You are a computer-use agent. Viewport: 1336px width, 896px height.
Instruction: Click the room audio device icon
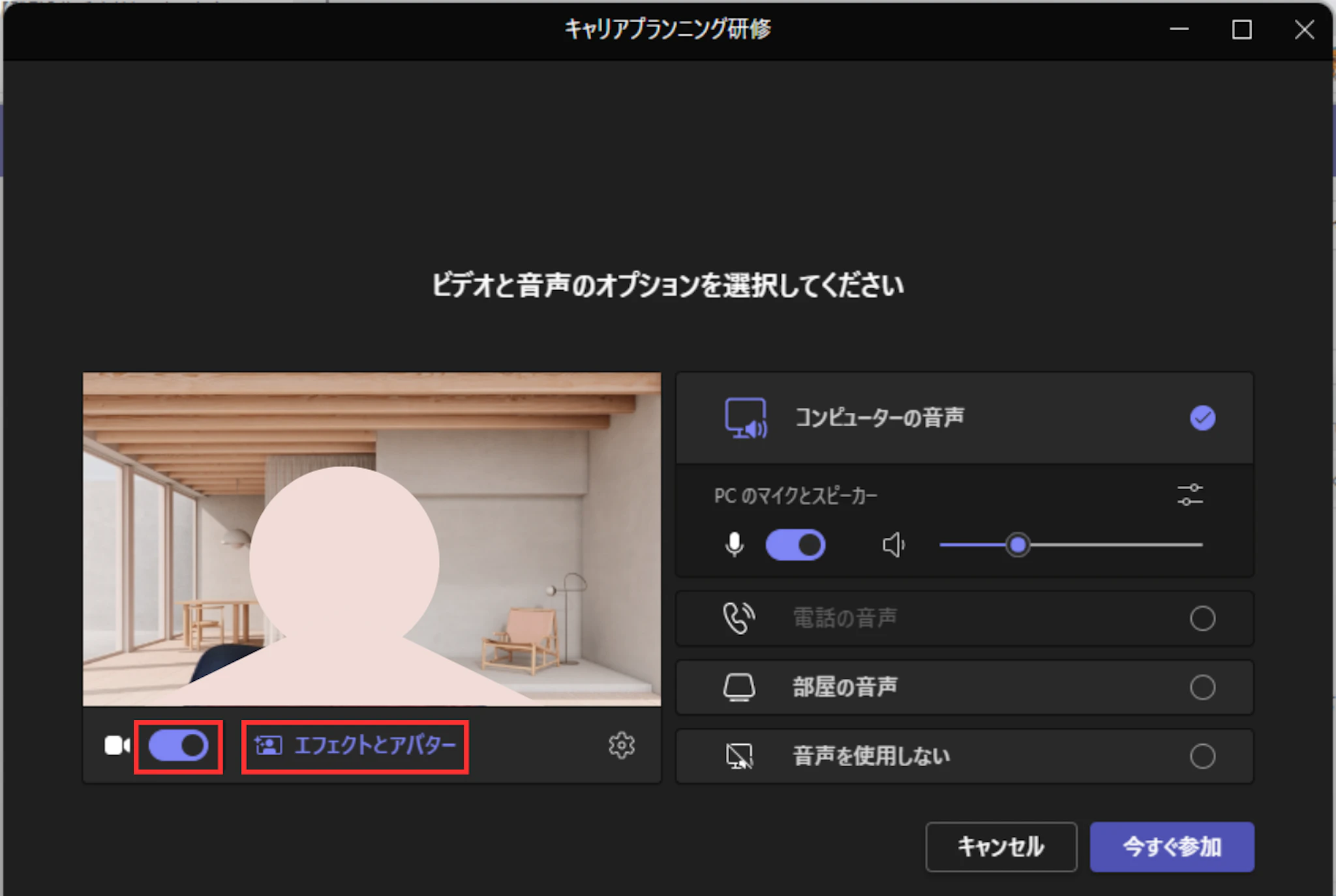739,687
